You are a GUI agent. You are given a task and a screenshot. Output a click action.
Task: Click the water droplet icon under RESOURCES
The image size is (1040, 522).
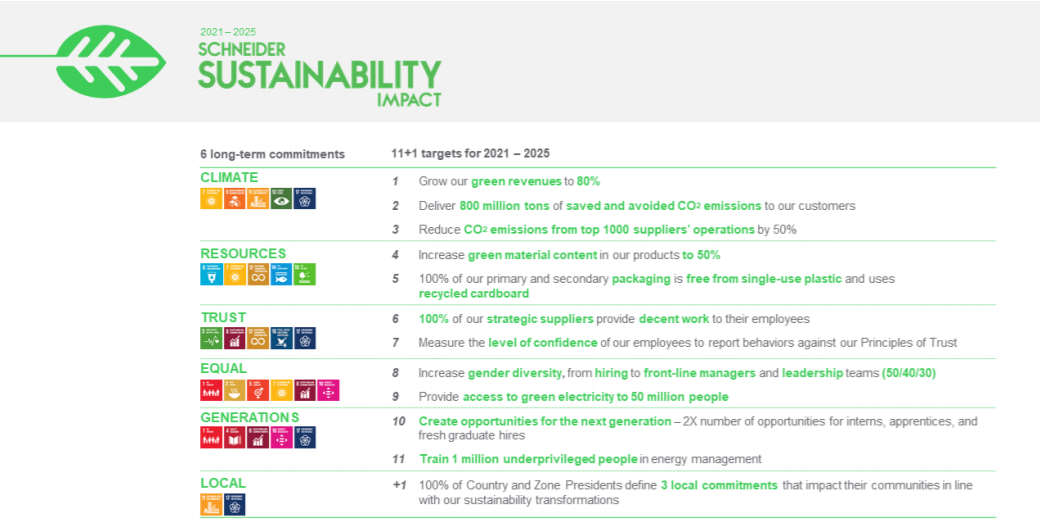pyautogui.click(x=211, y=274)
